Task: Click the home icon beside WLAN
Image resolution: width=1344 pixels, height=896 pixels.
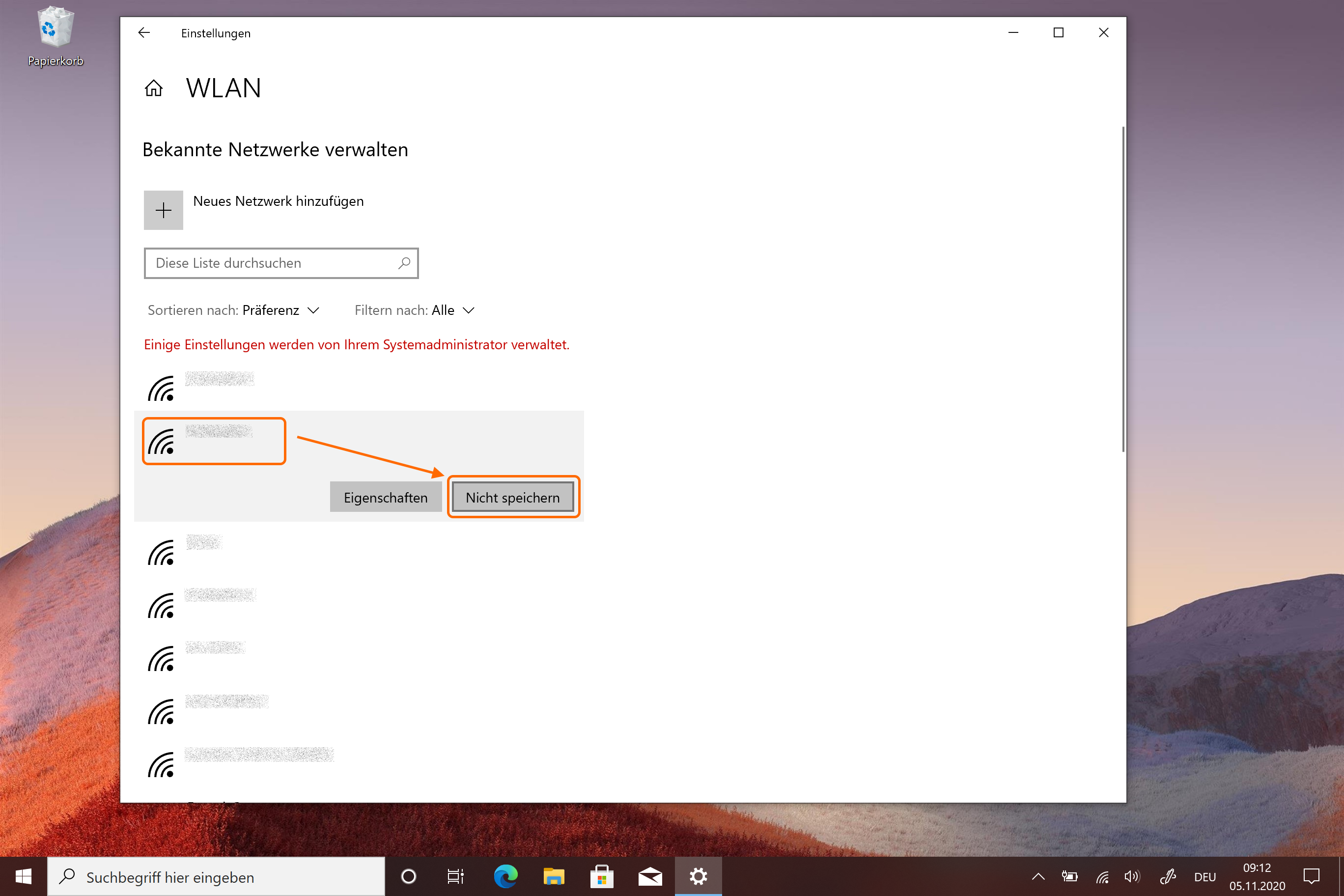Action: [153, 88]
